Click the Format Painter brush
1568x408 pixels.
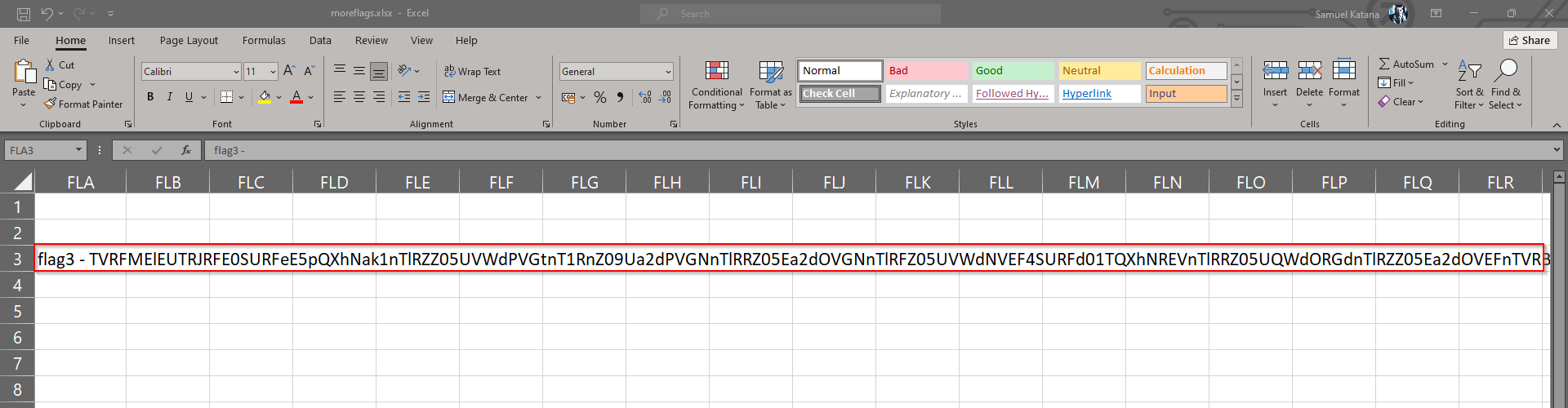pyautogui.click(x=51, y=104)
